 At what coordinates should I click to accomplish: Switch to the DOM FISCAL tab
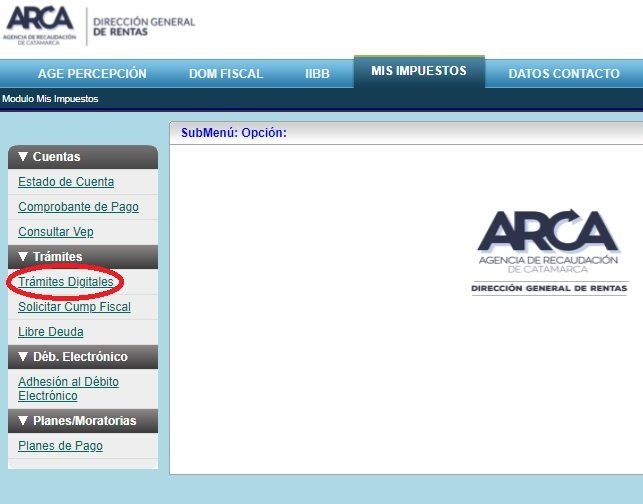(226, 73)
